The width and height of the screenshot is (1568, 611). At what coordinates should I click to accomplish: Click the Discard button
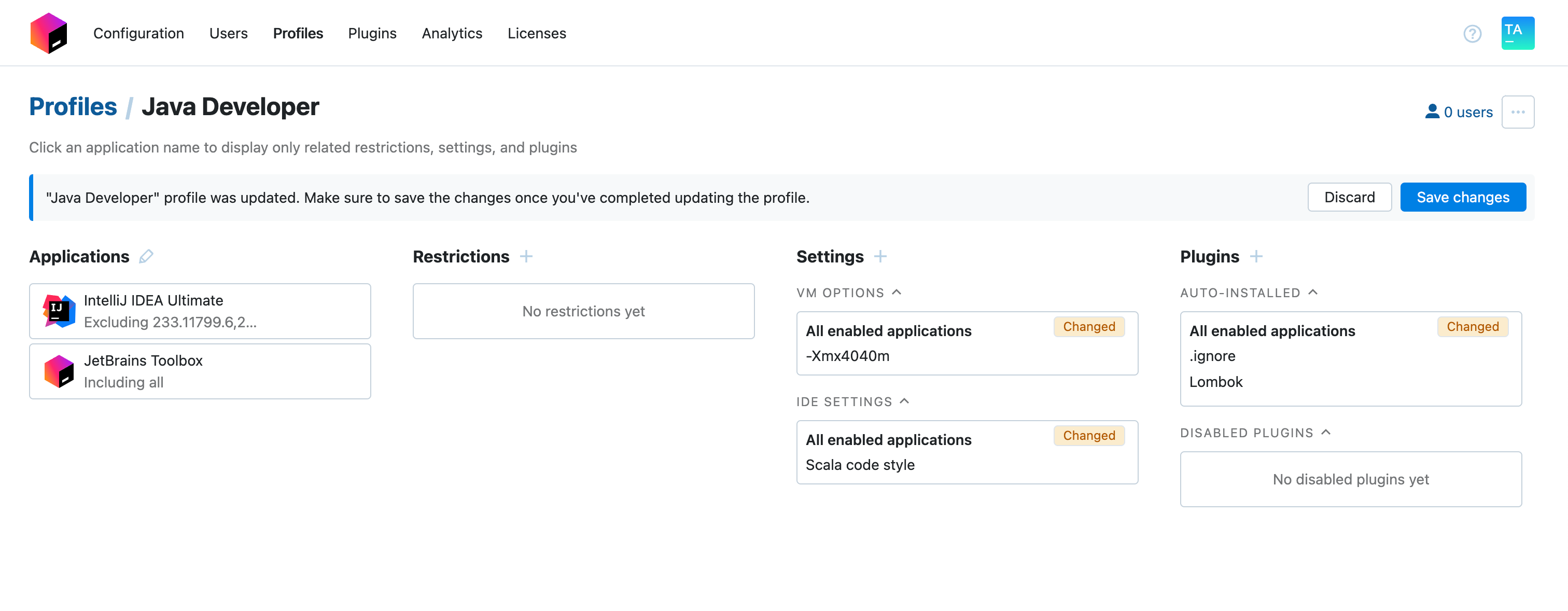point(1349,198)
